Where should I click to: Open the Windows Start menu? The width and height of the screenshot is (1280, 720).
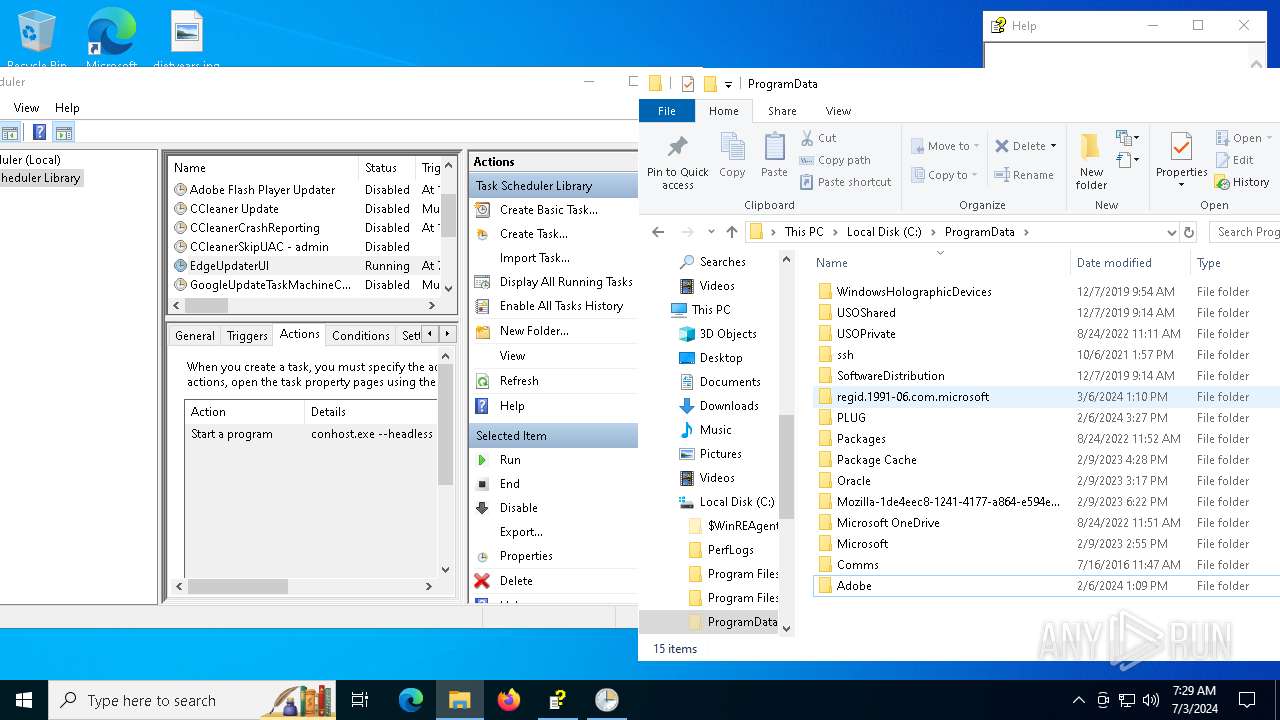click(24, 700)
